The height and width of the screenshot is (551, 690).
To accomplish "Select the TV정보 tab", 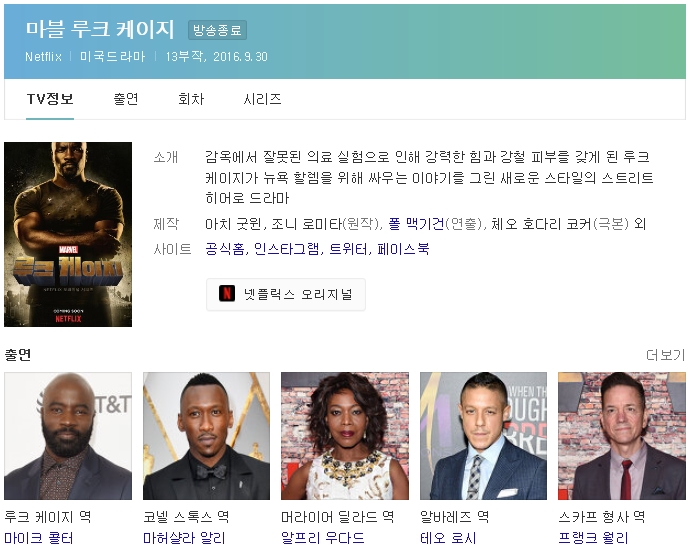I will 50,99.
